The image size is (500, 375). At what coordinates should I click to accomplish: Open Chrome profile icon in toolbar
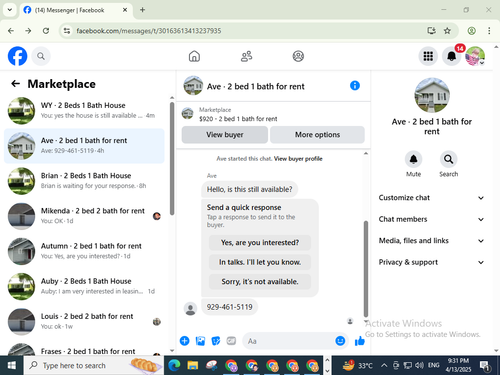[x=471, y=31]
